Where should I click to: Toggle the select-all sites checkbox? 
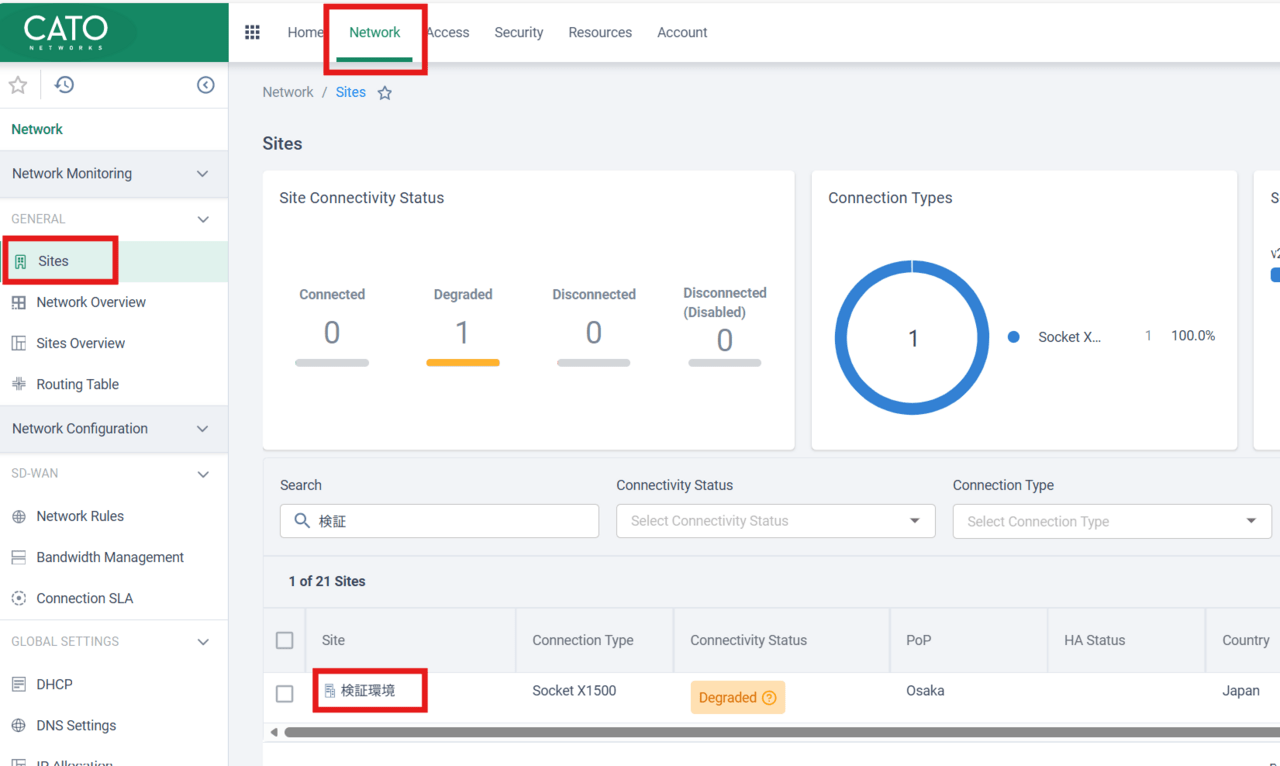pos(285,640)
